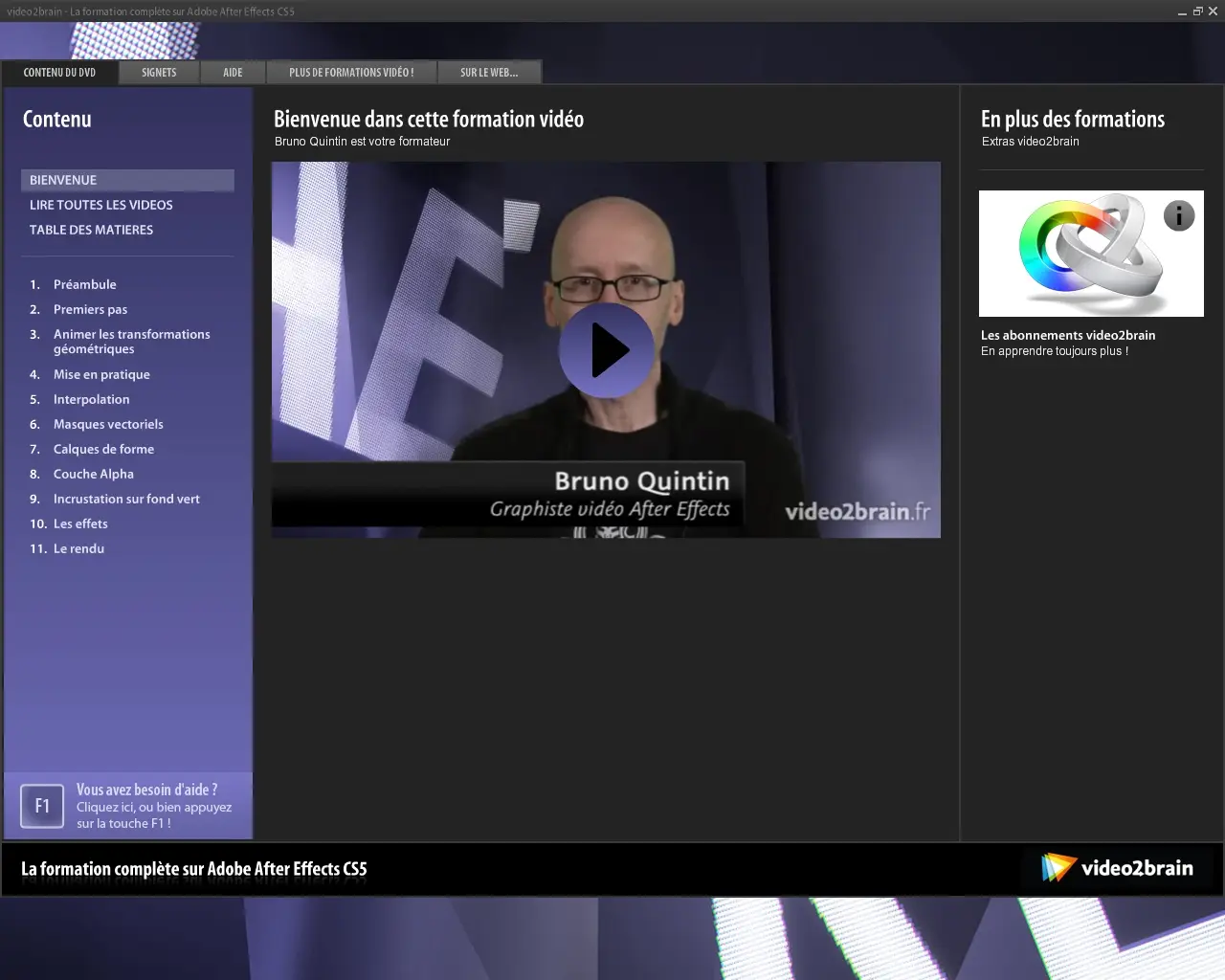The image size is (1225, 980).
Task: Restore the video2brain window size
Action: (1197, 11)
